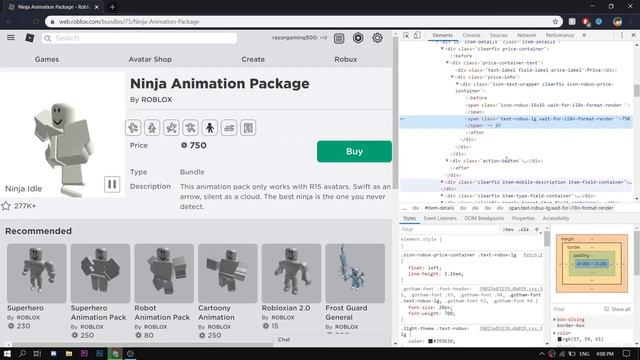Preview the third ninja animation icon
This screenshot has width=640, height=360.
[x=171, y=128]
